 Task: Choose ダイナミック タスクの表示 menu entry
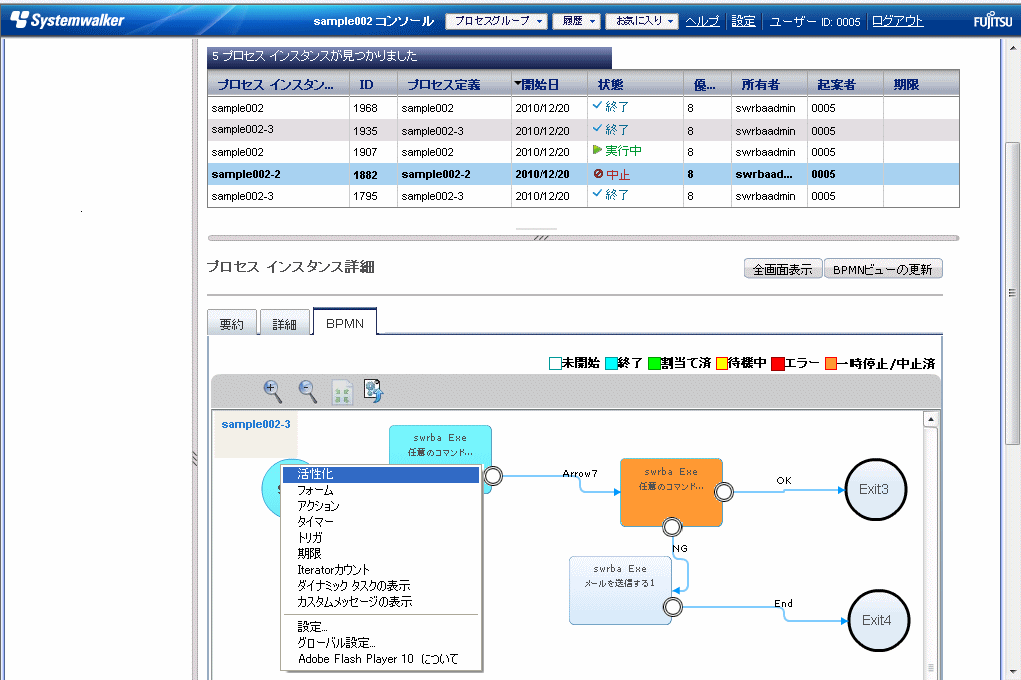(381, 586)
